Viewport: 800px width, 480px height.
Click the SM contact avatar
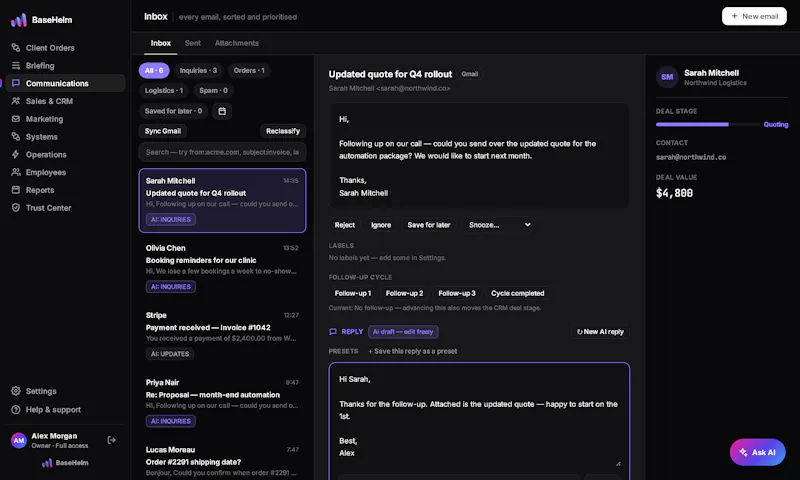(667, 77)
